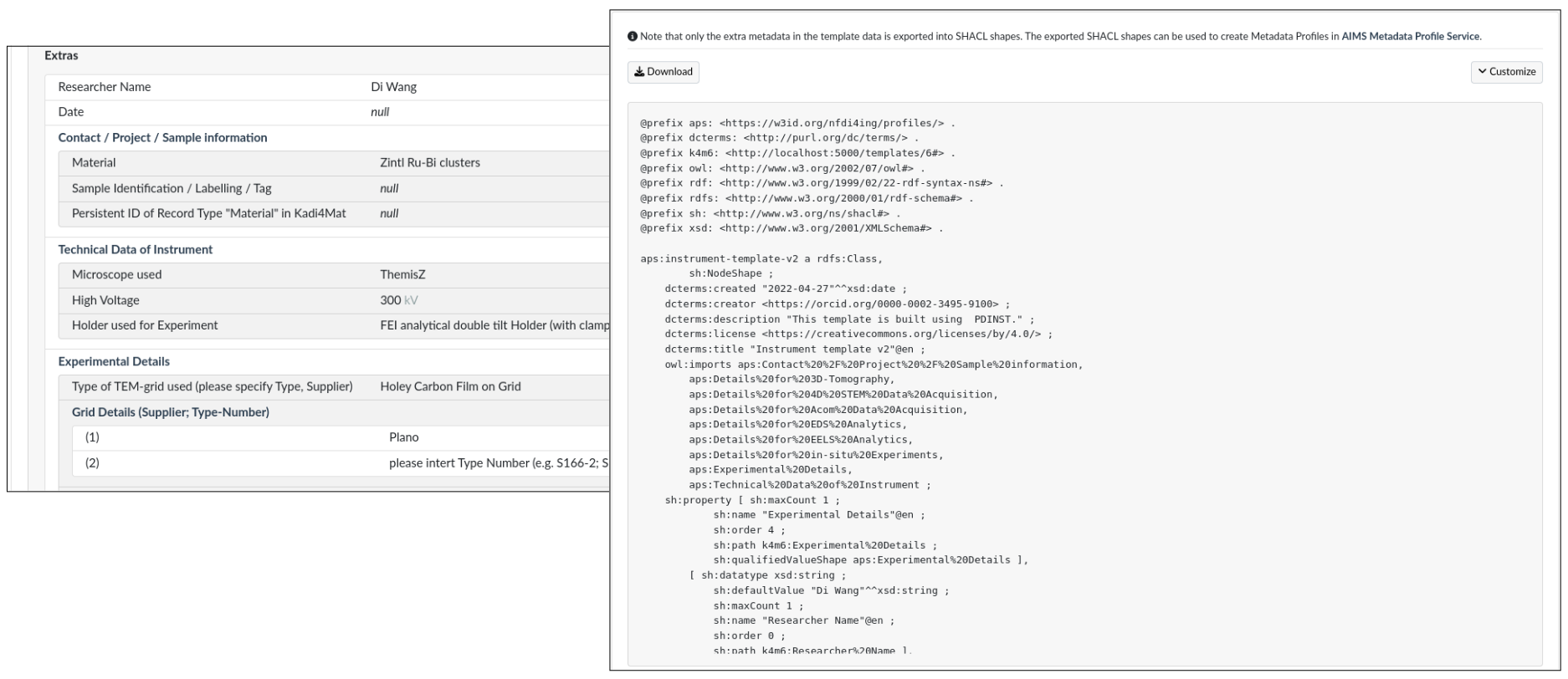1568x679 pixels.
Task: Click the Material value Zintl Ru-Bi clusters
Action: 429,163
